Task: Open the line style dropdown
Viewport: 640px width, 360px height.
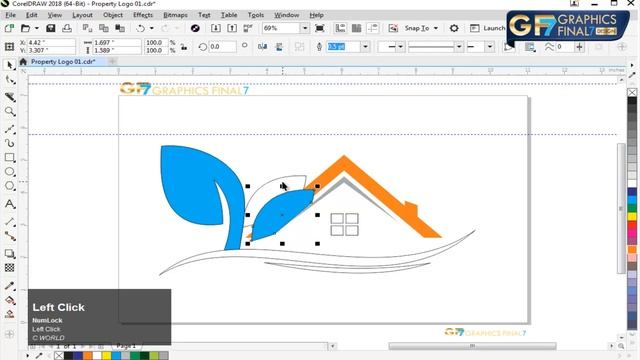Action: [459, 47]
